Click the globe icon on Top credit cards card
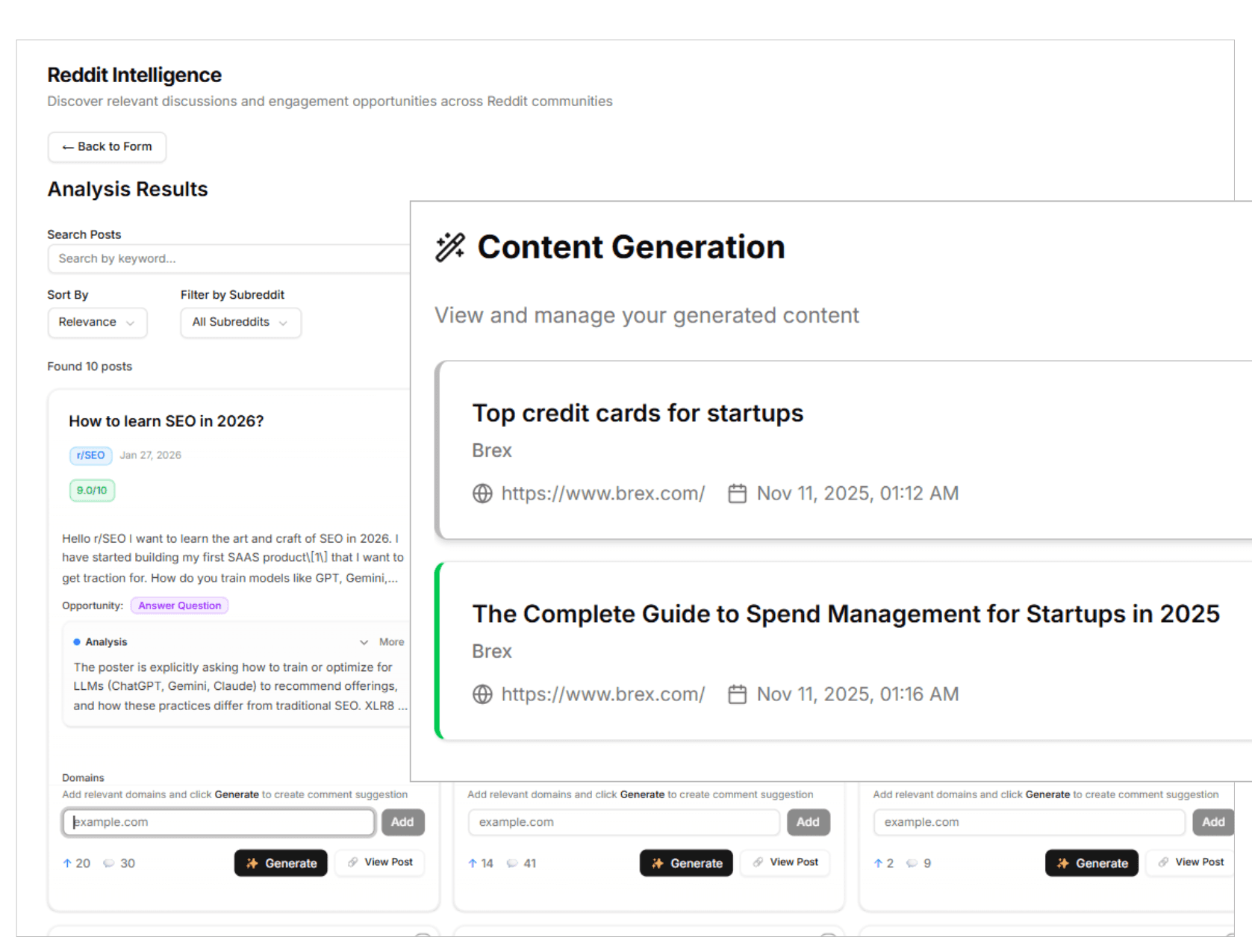 click(x=482, y=494)
